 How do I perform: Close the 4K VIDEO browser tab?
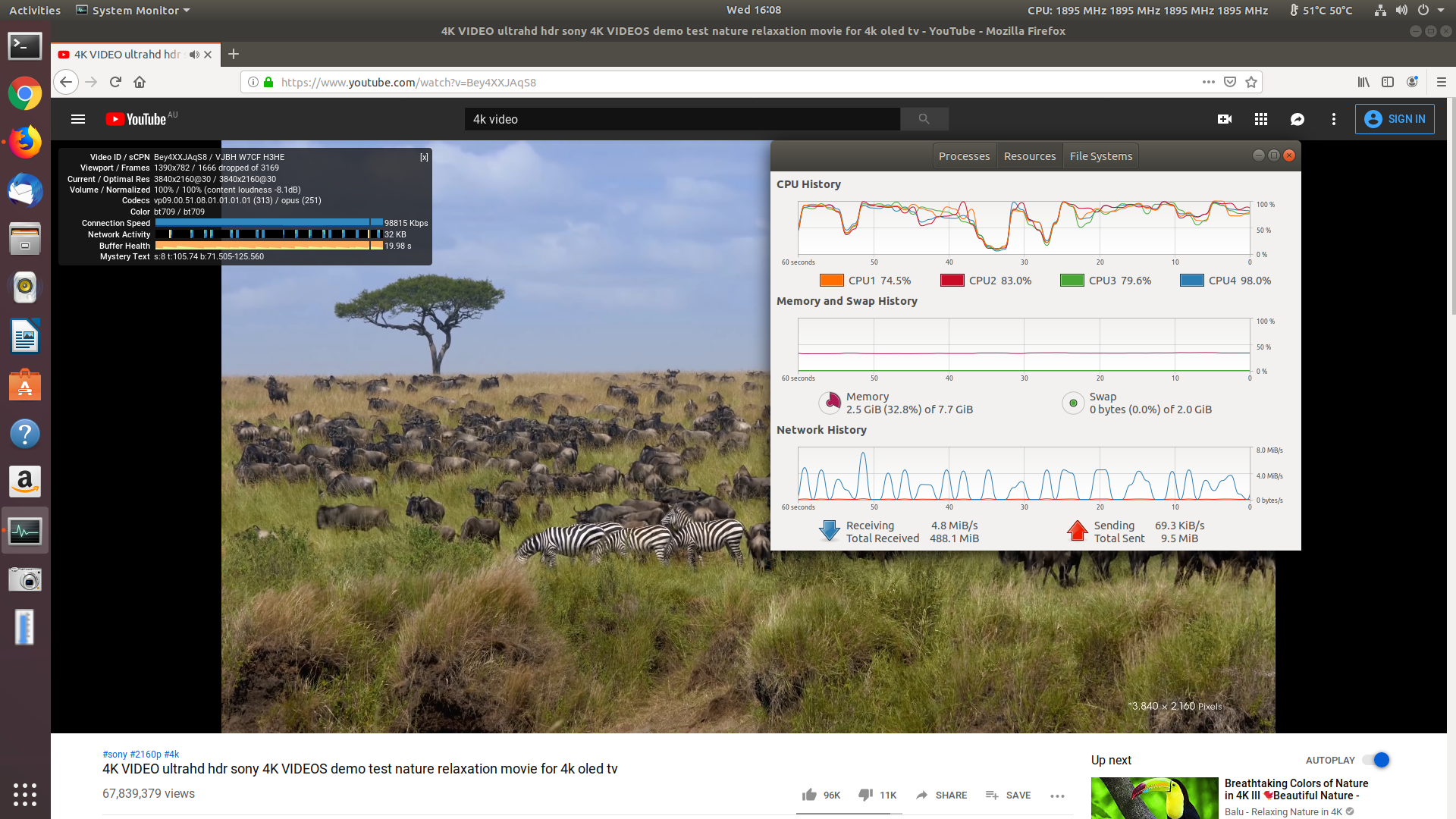[x=208, y=55]
